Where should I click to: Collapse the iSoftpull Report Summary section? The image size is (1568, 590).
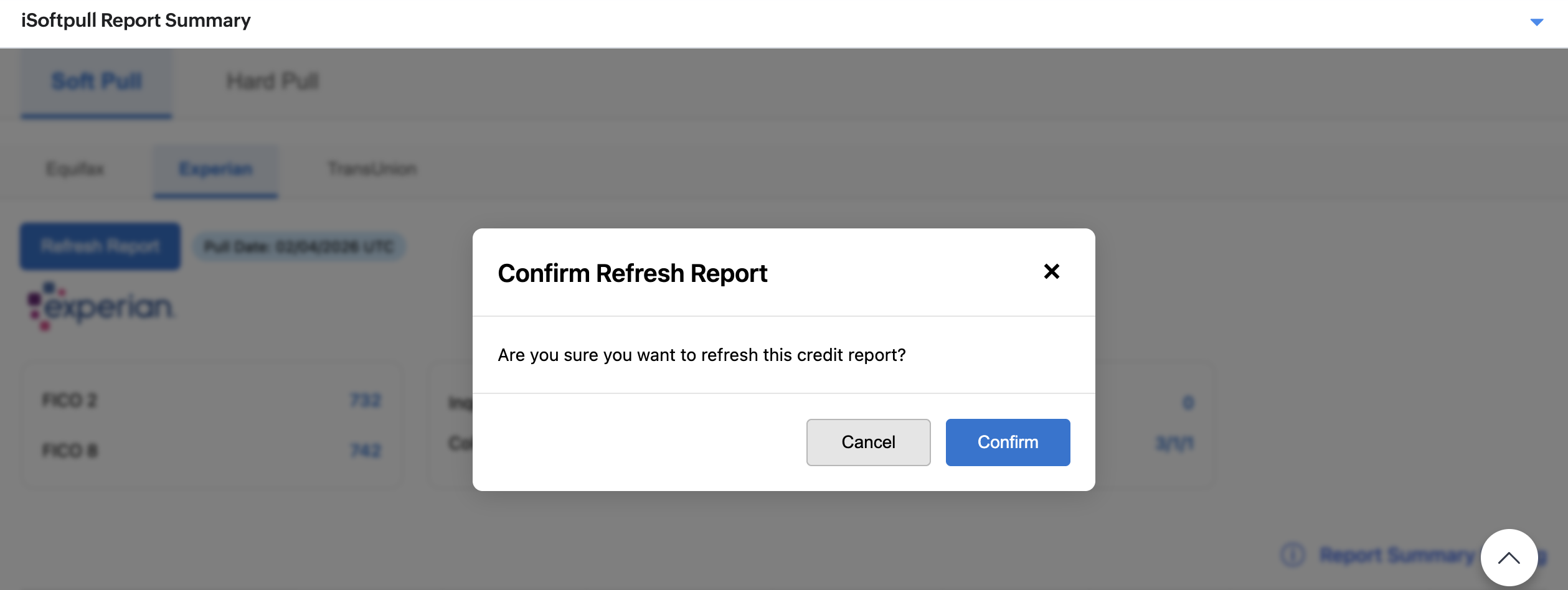click(x=1536, y=22)
